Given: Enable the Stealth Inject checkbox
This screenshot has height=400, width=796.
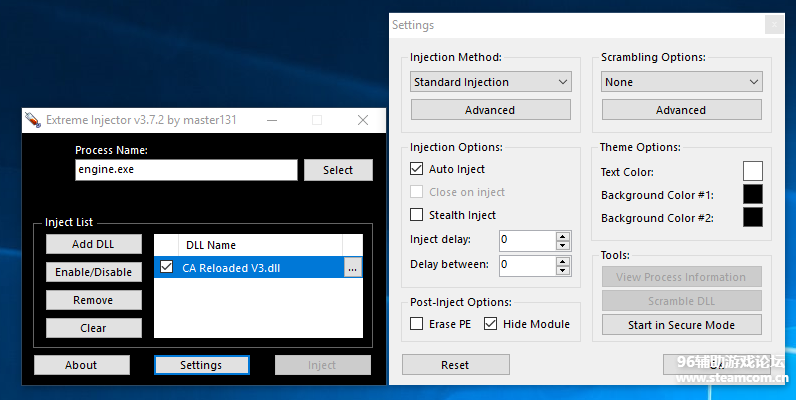Looking at the screenshot, I should (x=416, y=215).
